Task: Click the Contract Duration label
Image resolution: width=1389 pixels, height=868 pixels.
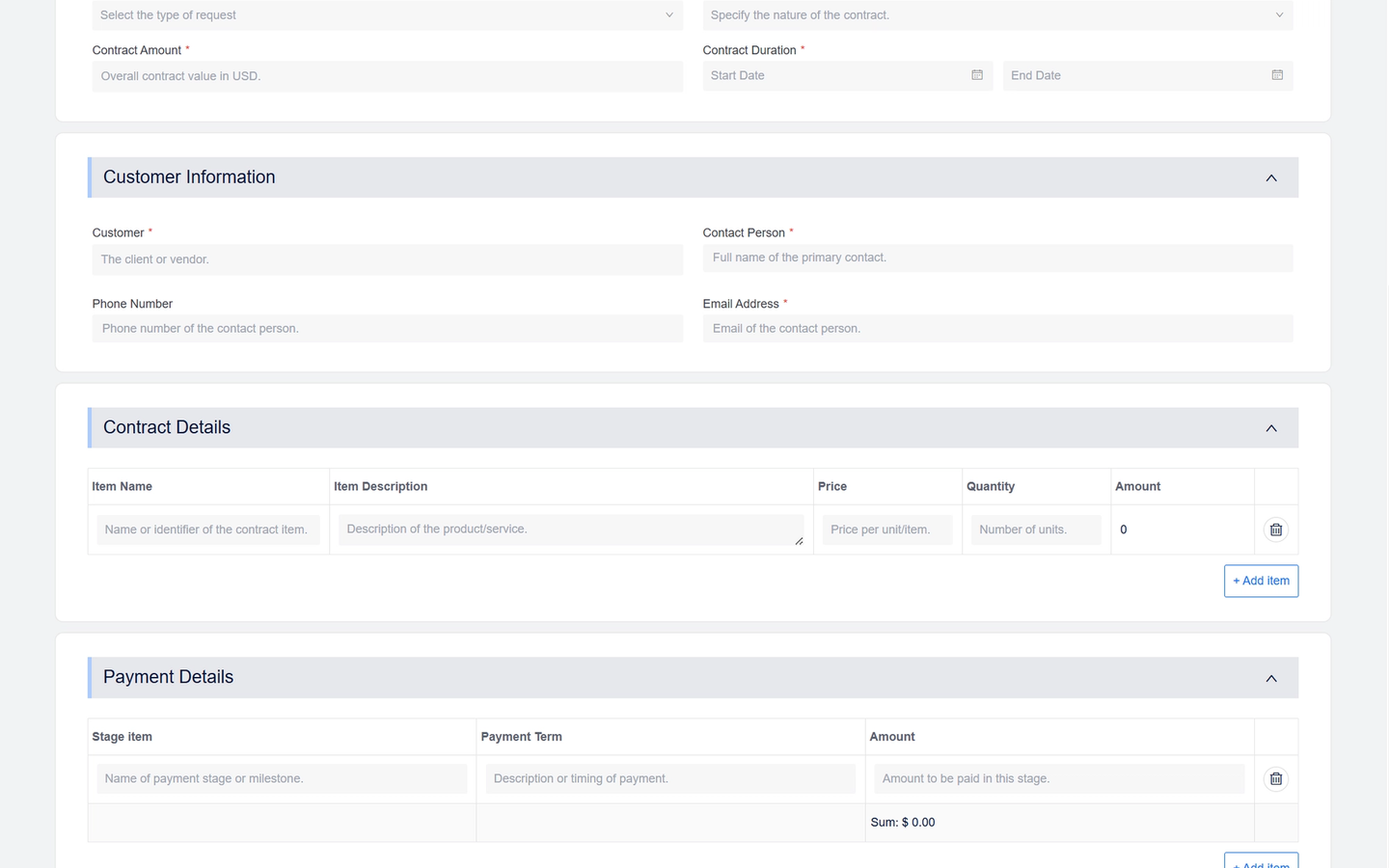Action: (749, 50)
